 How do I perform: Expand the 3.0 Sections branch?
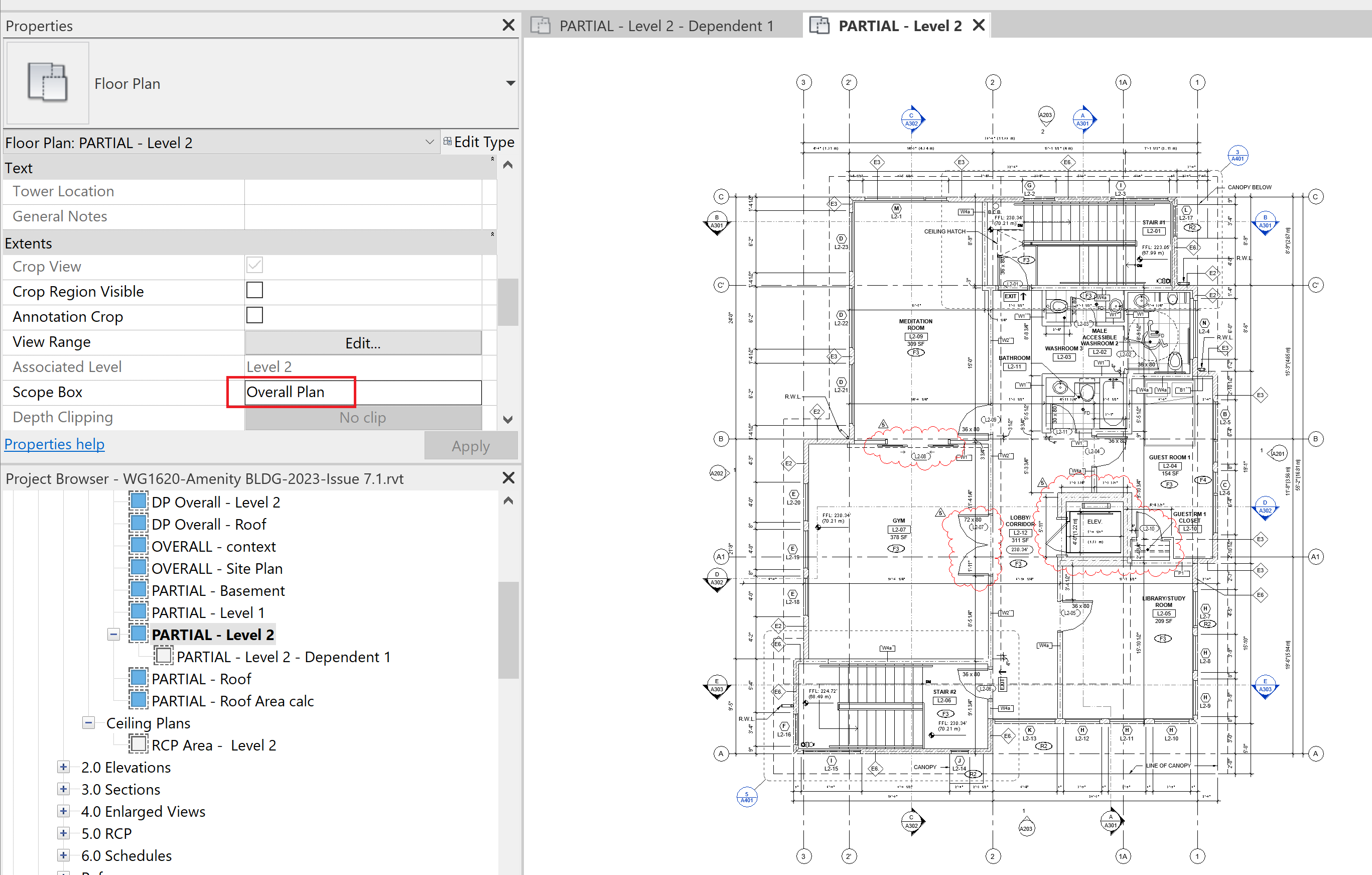click(x=63, y=789)
